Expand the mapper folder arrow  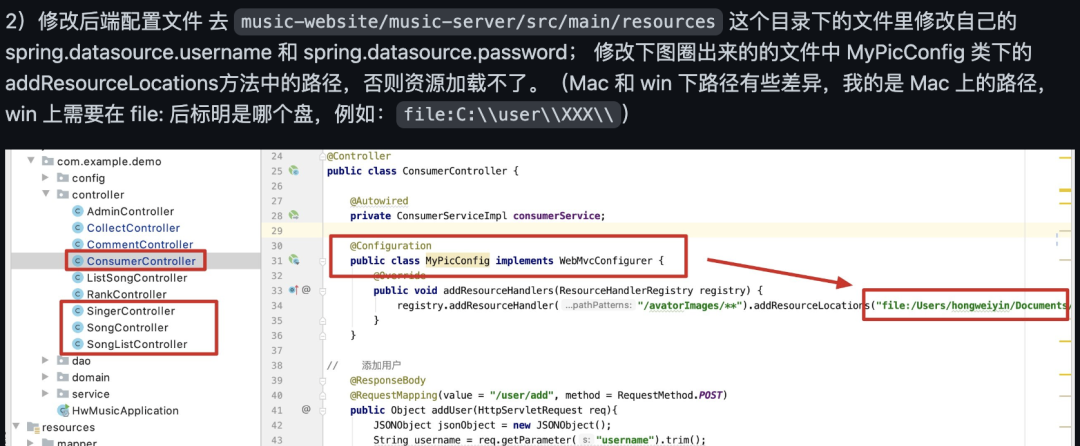point(30,443)
